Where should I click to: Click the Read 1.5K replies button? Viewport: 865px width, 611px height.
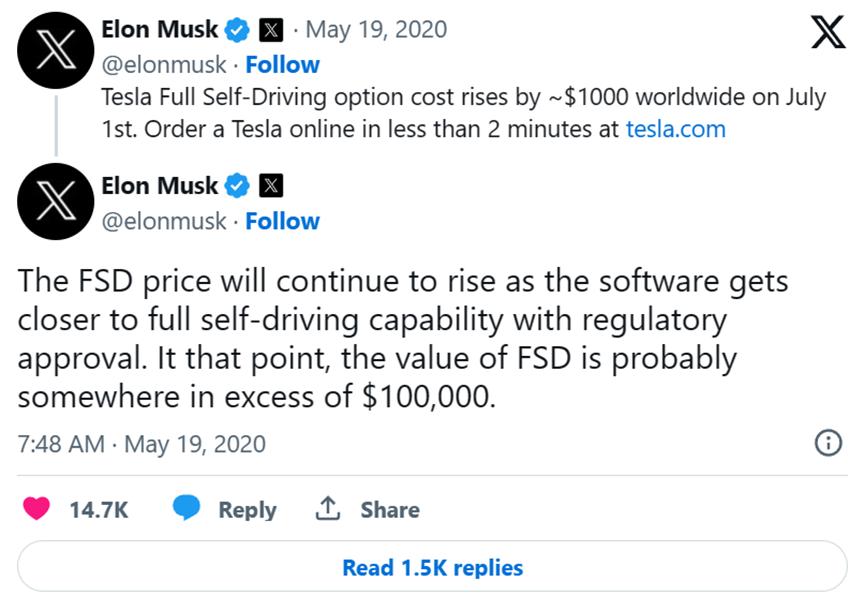click(x=432, y=568)
